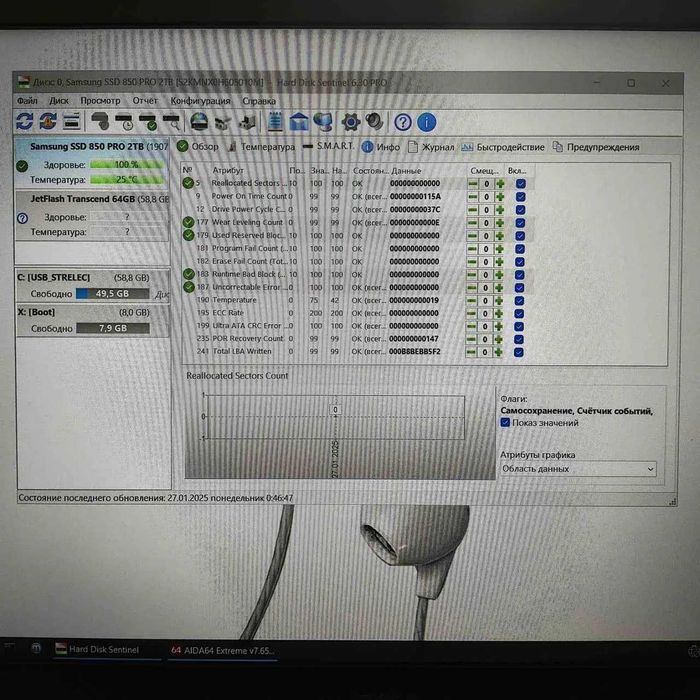700x700 pixels.
Task: Click question mark icon beside JetFlash health
Action: tap(22, 218)
